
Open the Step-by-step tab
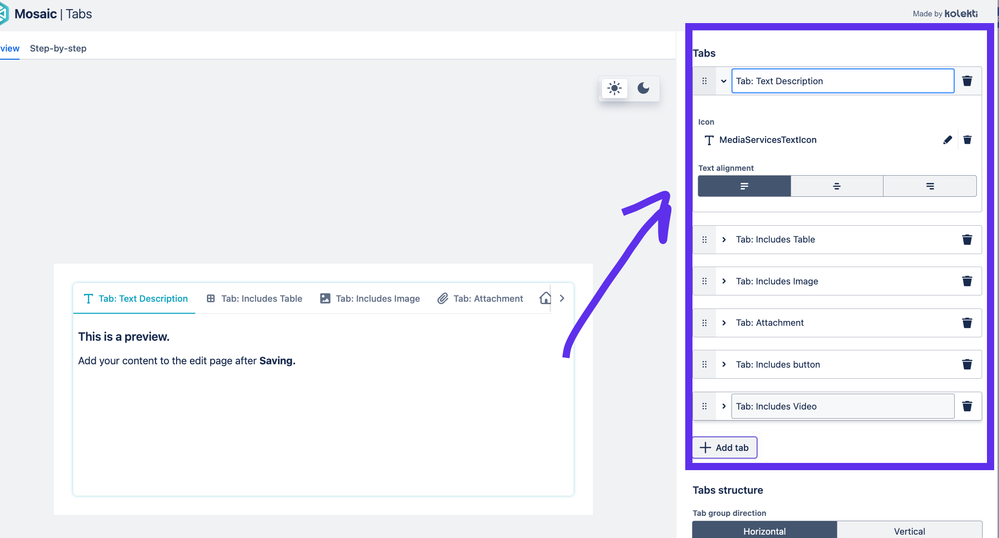click(x=58, y=48)
